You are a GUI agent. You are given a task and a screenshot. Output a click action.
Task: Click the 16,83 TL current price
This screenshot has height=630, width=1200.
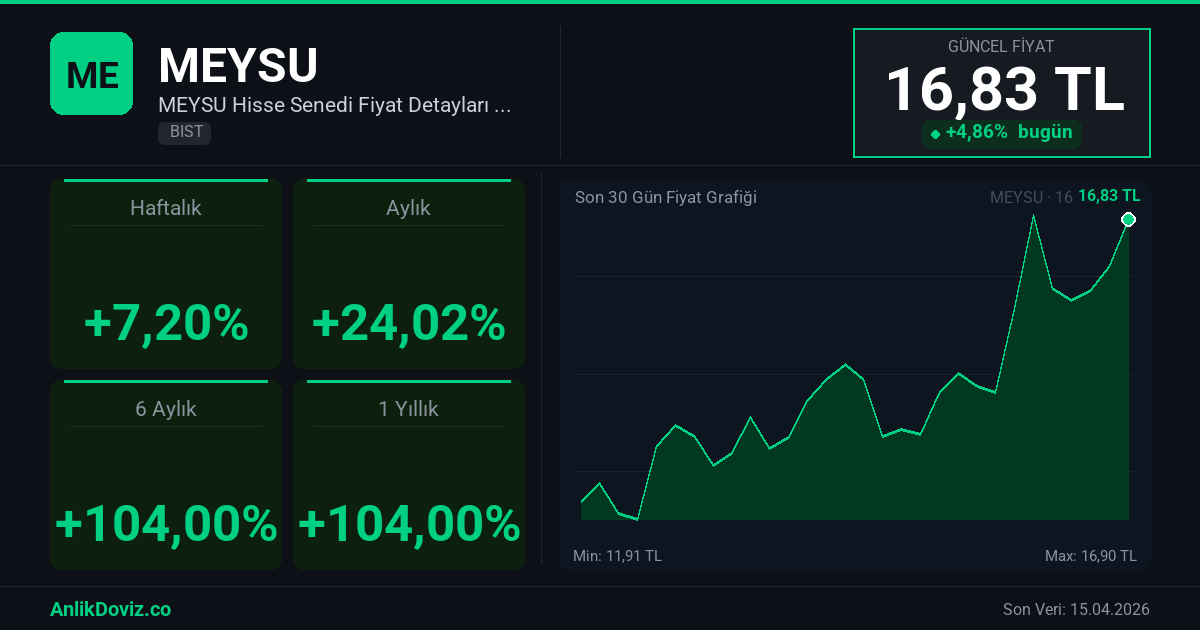pyautogui.click(x=1004, y=89)
